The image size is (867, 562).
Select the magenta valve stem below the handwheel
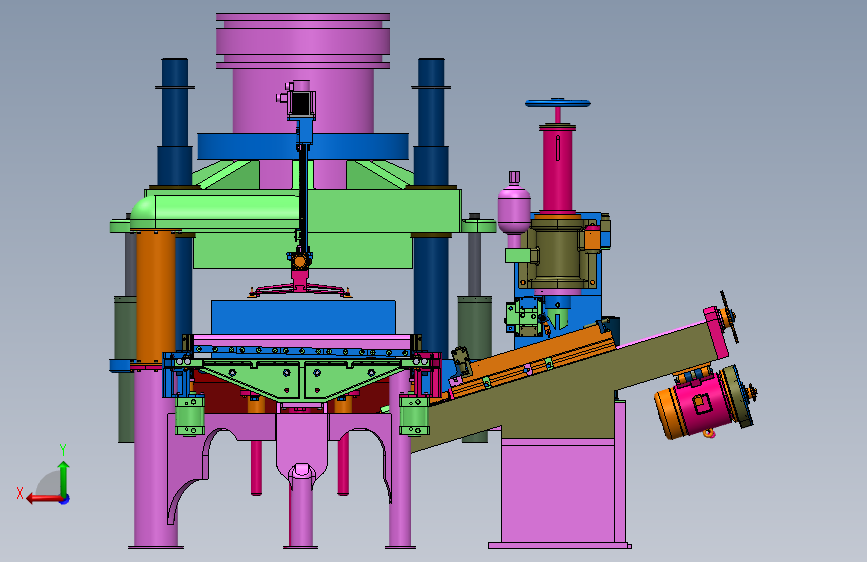pyautogui.click(x=557, y=169)
